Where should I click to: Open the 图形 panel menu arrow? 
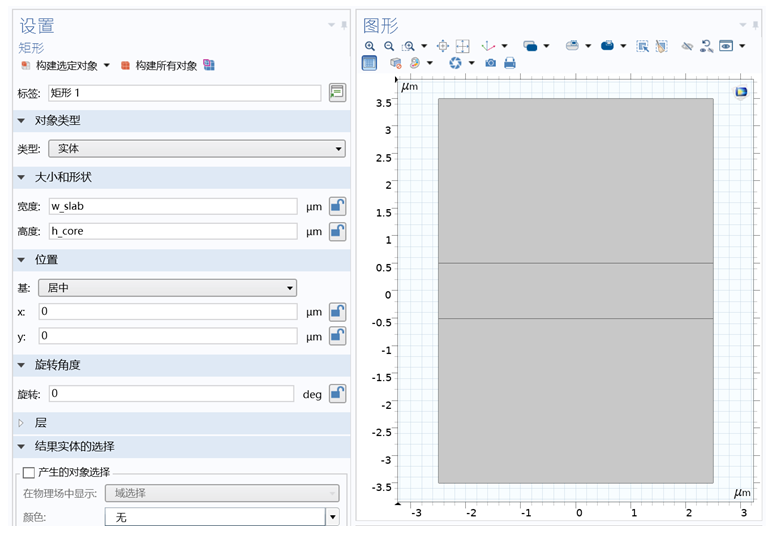pos(743,24)
